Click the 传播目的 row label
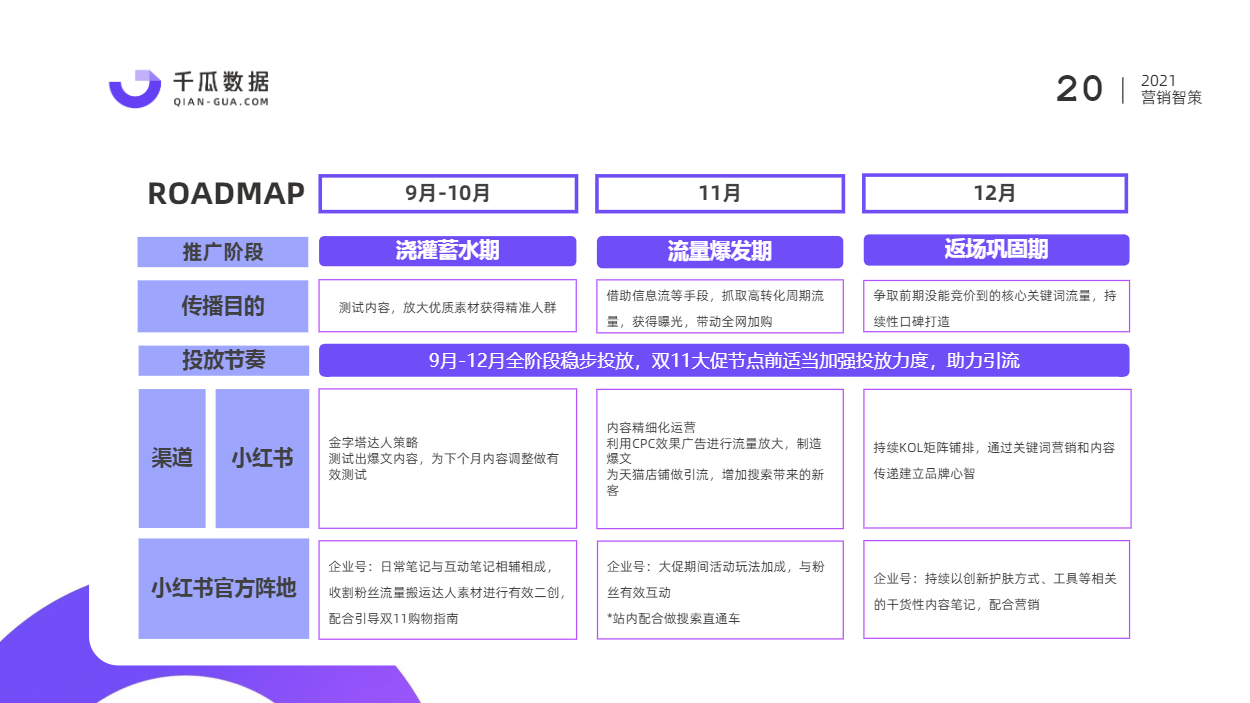Screen dimensions: 1250x703 223,306
